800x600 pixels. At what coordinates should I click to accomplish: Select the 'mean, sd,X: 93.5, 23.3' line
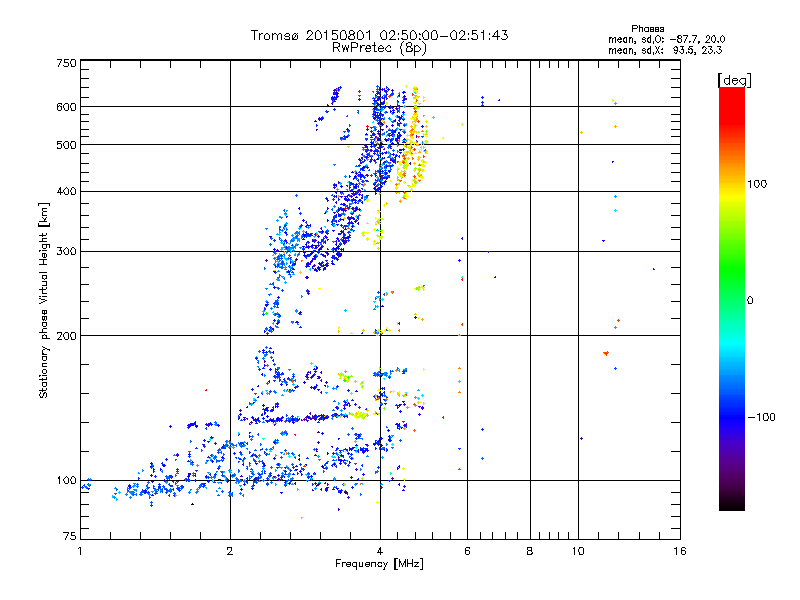[665, 50]
